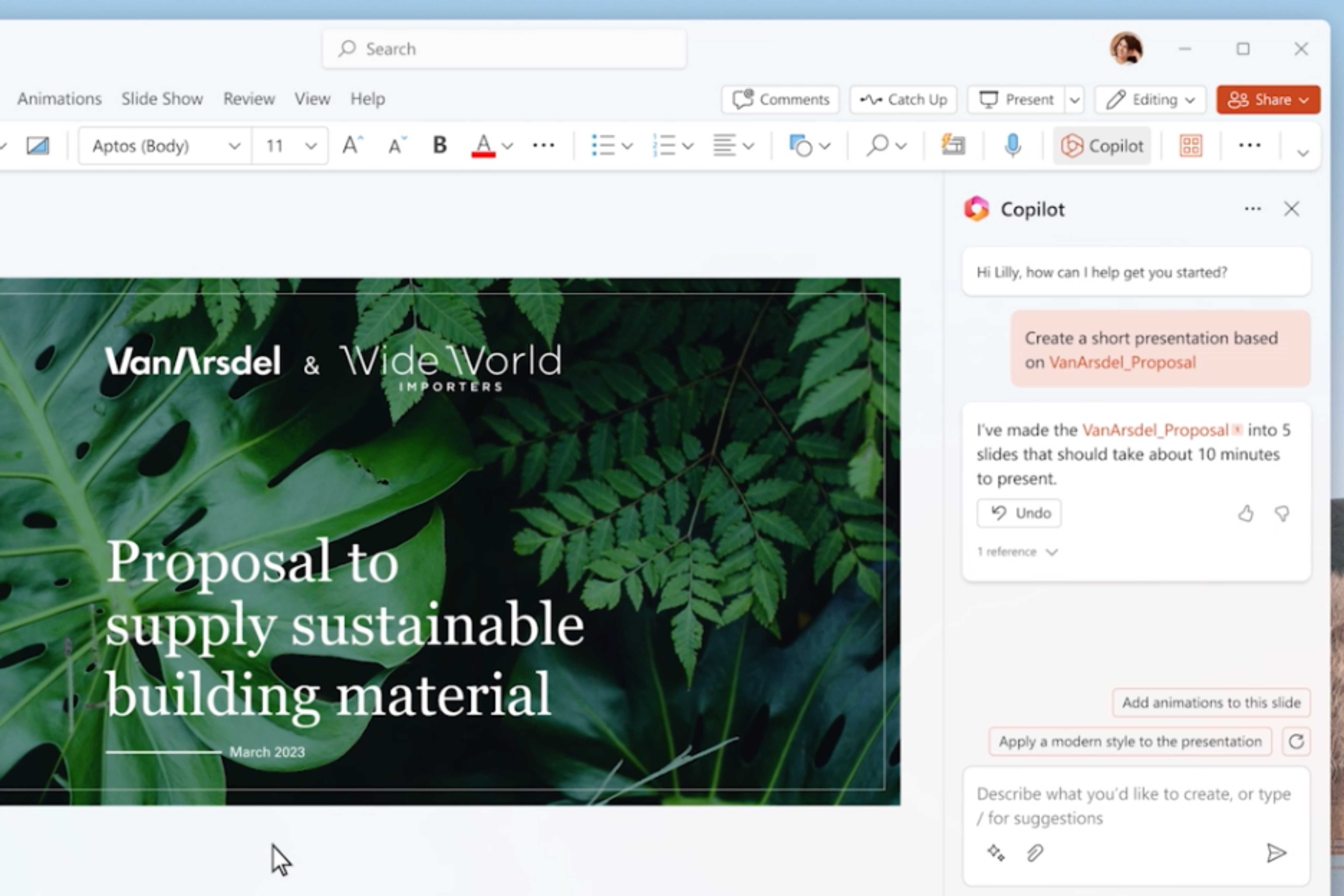Click the Search box at top
This screenshot has width=1344, height=896.
coord(504,49)
